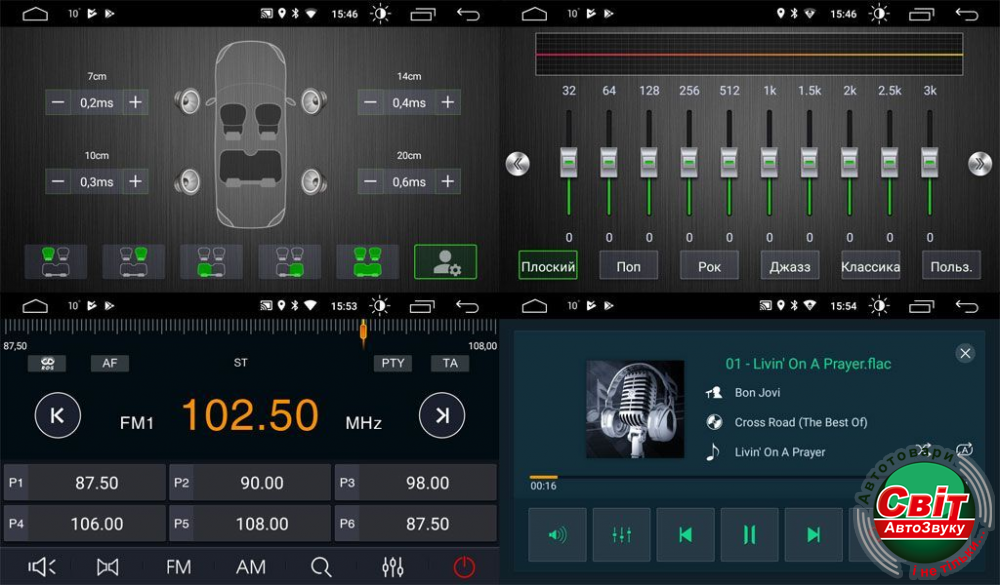
Task: Tap the magnifier search icon in the radio bar
Action: click(321, 567)
